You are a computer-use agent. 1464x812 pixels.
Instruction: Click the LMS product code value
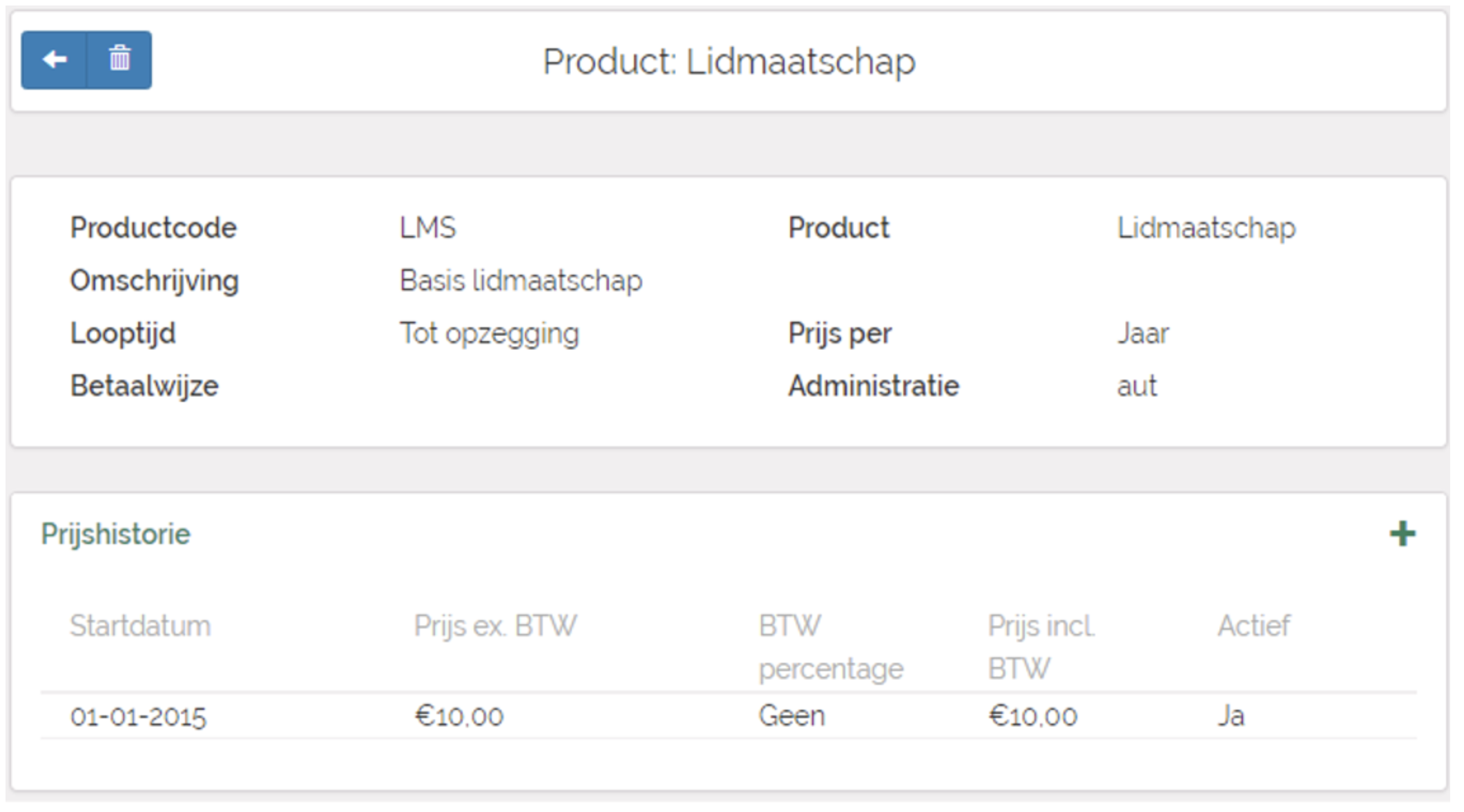(x=427, y=228)
